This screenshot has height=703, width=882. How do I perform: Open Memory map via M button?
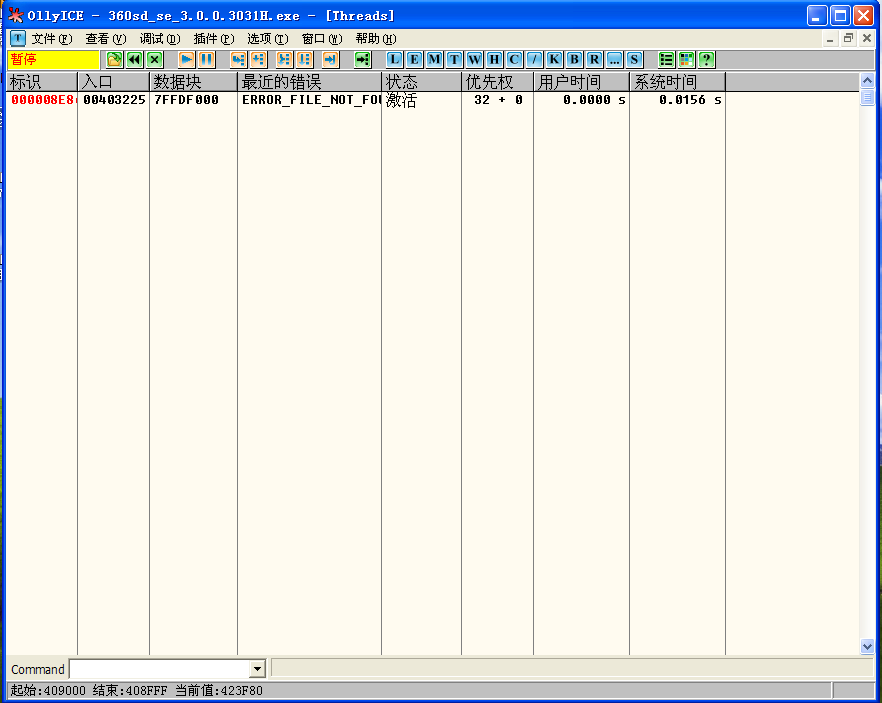(434, 60)
